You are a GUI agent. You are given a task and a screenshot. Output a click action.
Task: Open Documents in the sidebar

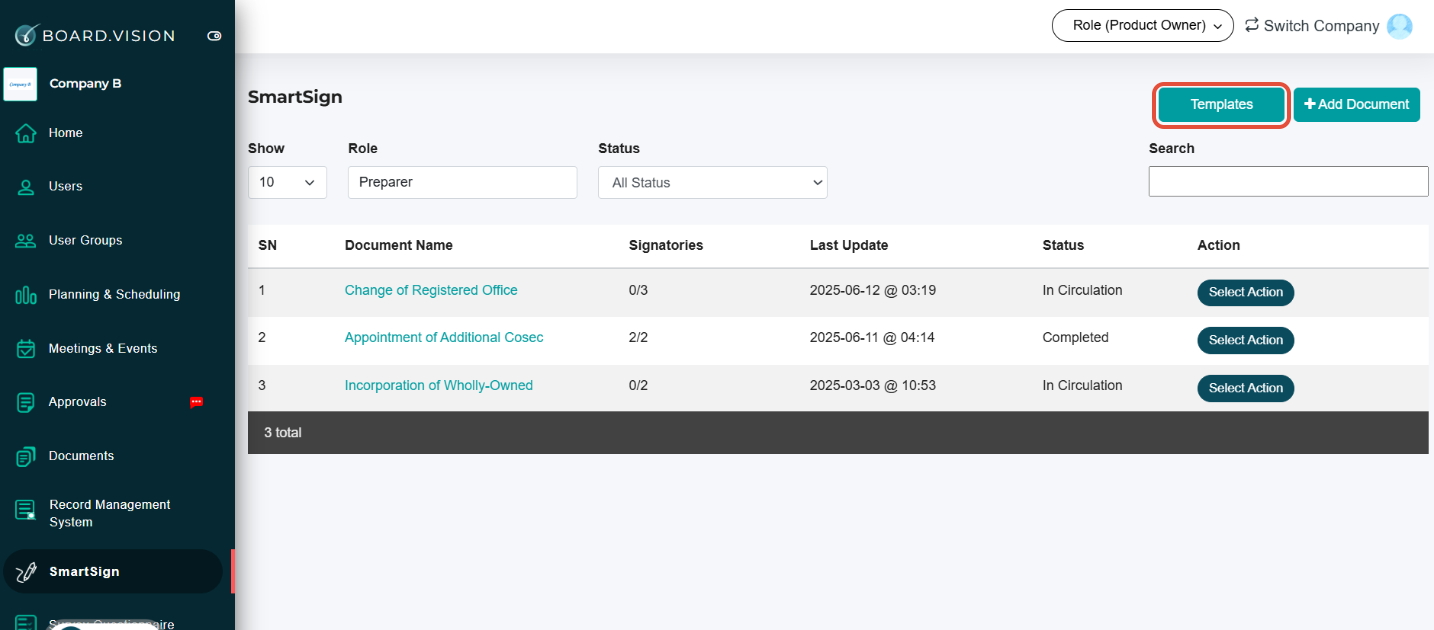pyautogui.click(x=82, y=456)
